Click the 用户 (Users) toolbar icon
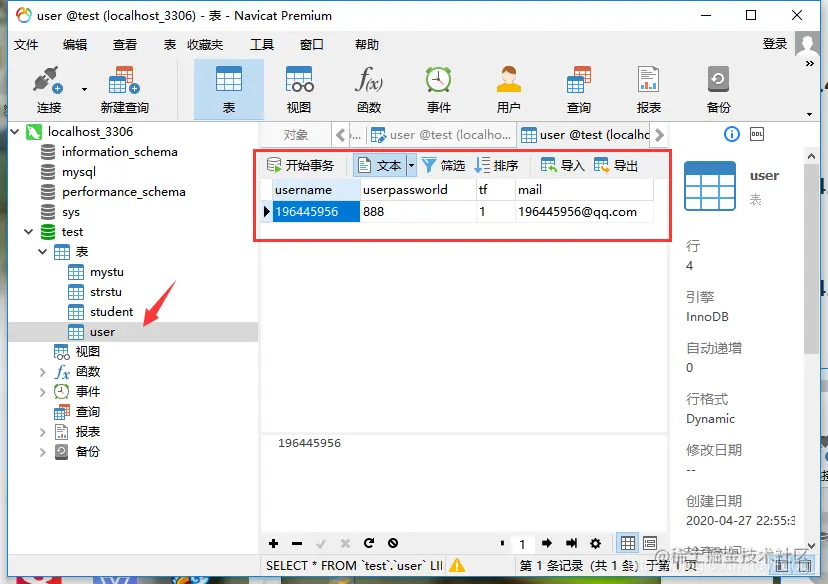The height and width of the screenshot is (584, 828). click(507, 87)
